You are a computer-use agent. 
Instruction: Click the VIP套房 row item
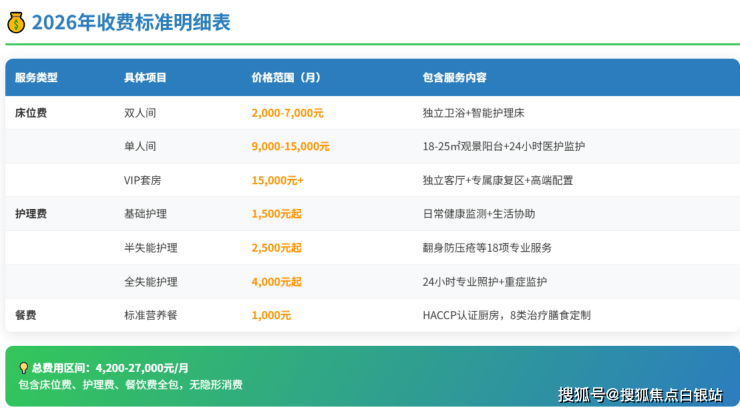[x=143, y=180]
